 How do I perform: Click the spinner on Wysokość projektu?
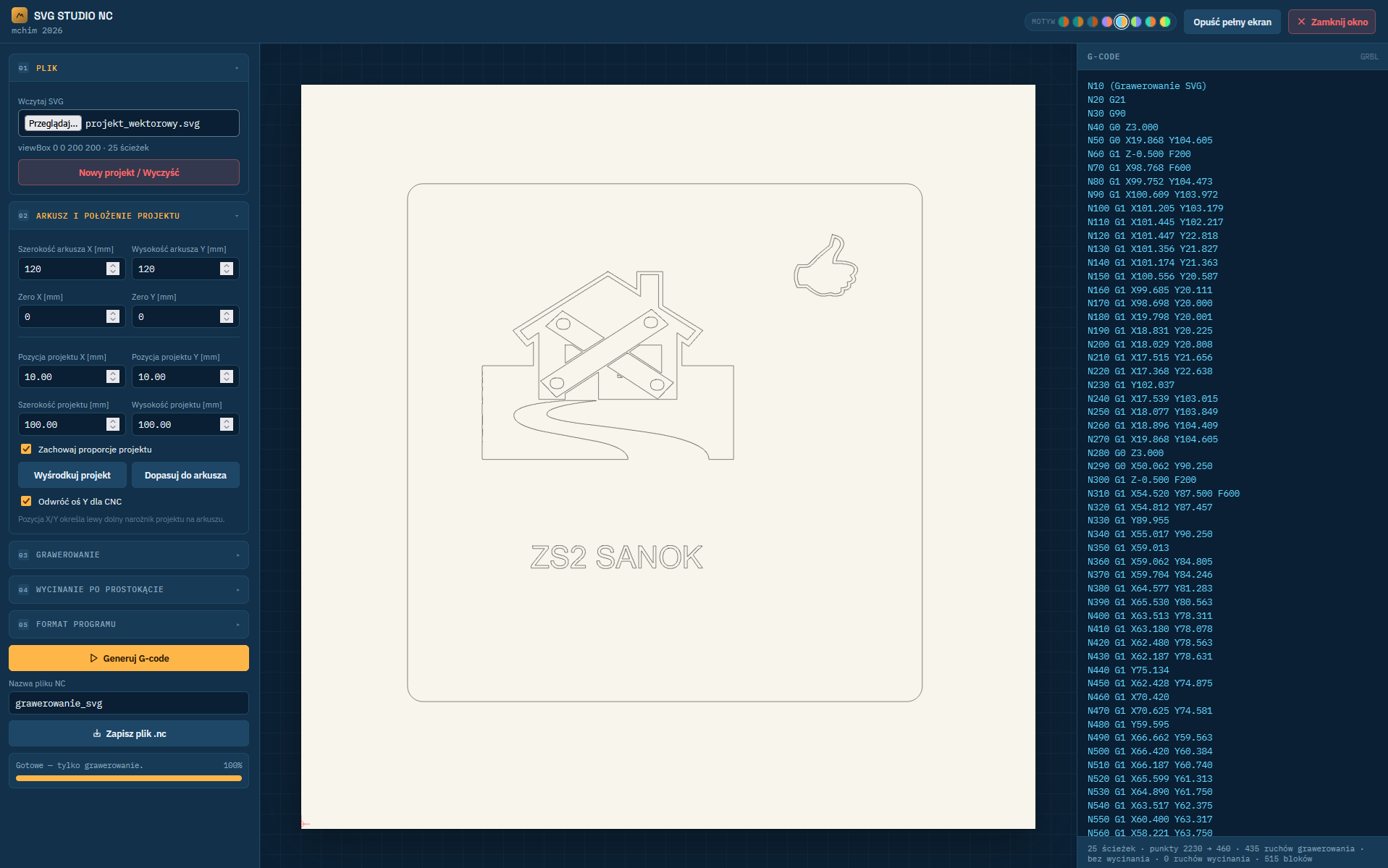click(227, 424)
